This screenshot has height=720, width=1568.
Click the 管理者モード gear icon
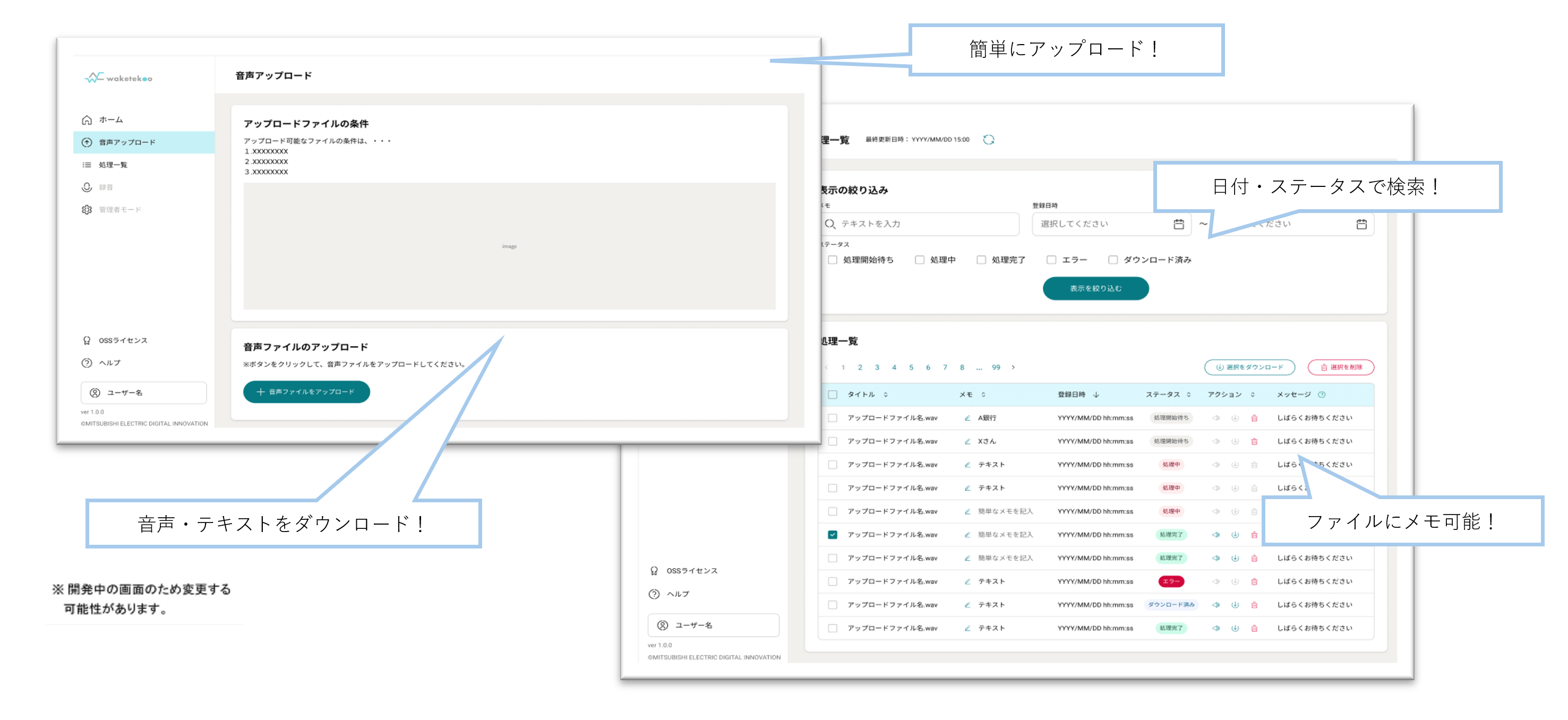click(x=87, y=209)
